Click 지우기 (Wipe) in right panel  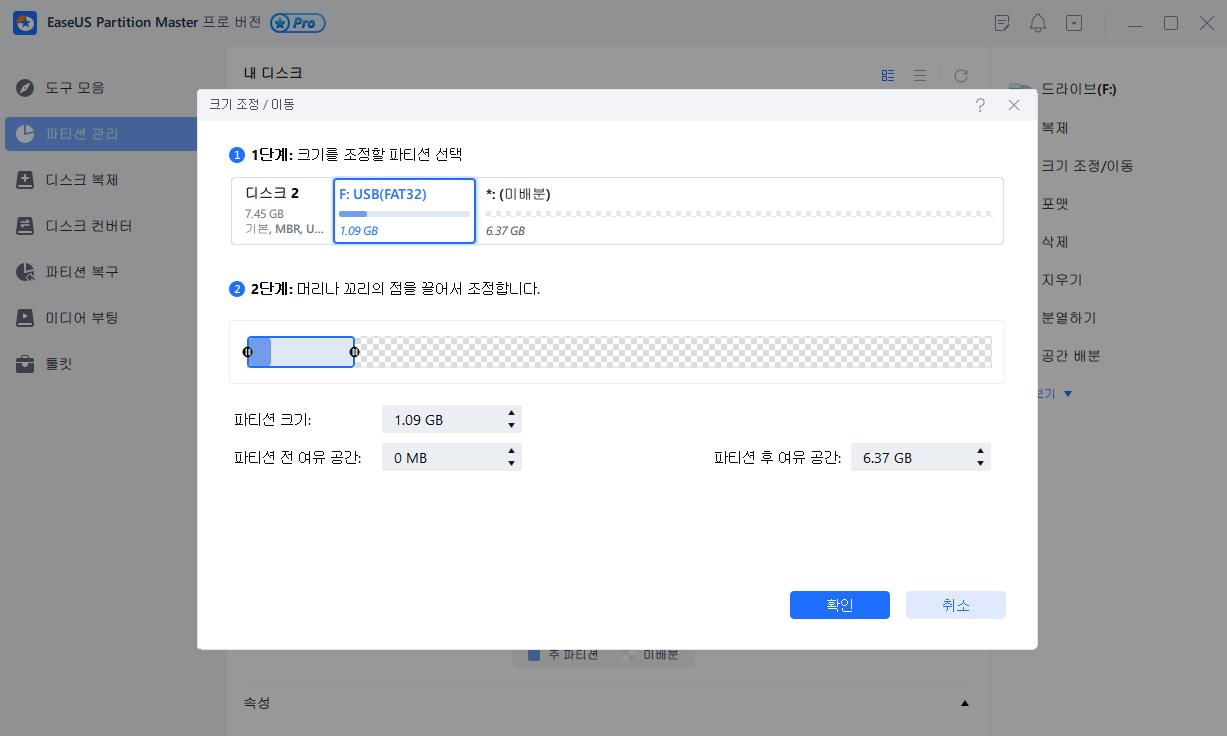point(1062,280)
